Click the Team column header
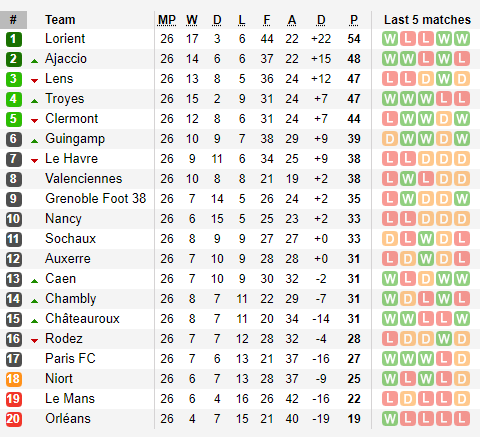480x437 pixels. 60,20
